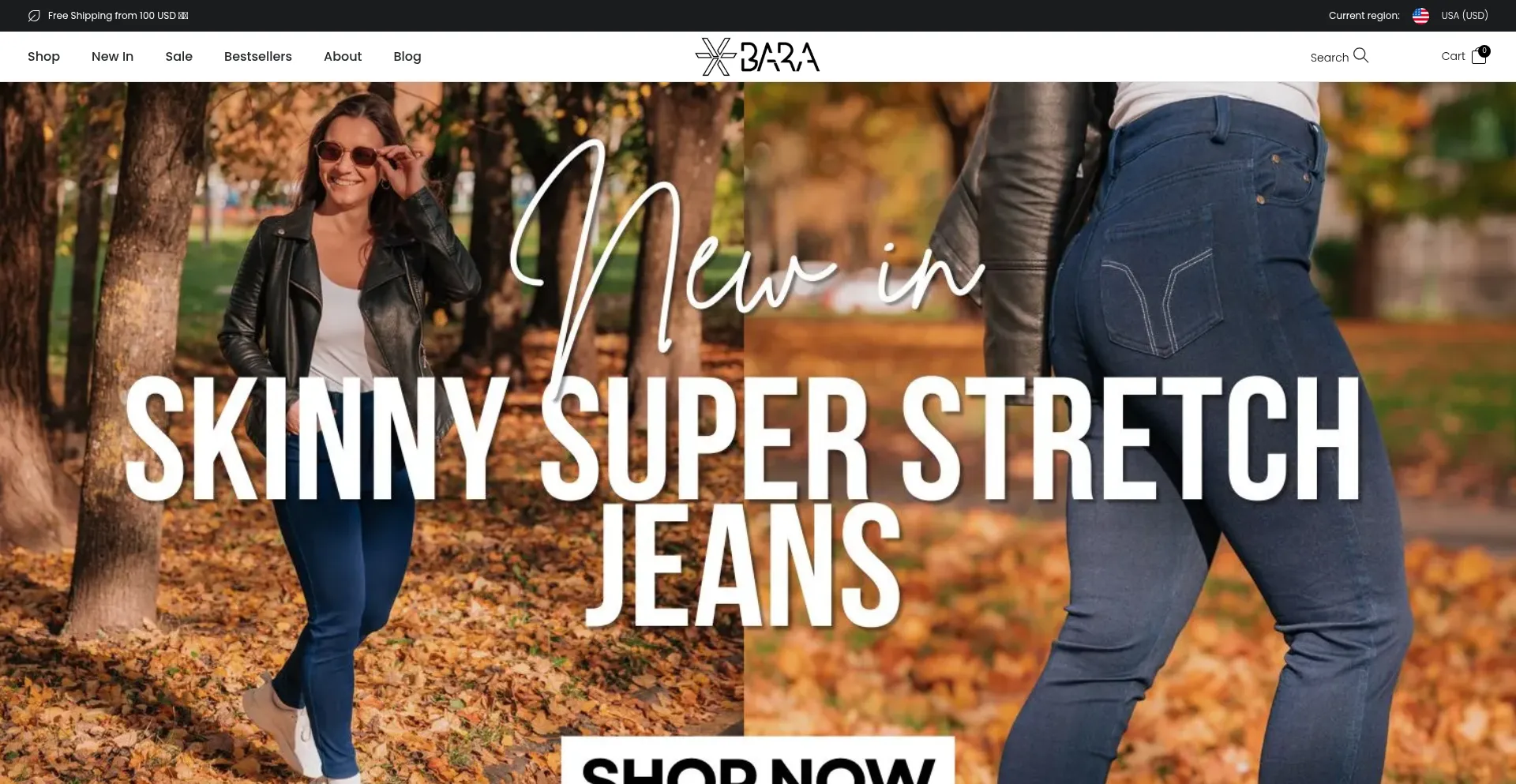This screenshot has height=784, width=1516.
Task: Click the free shipping tag icon
Action: tap(34, 16)
